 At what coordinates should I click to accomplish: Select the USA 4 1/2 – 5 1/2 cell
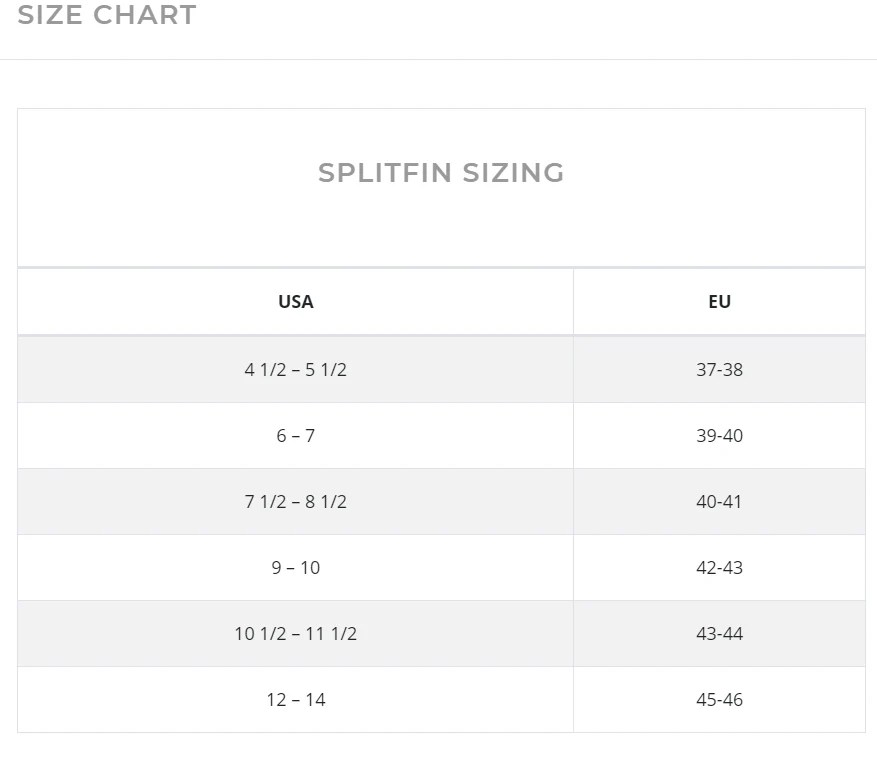295,369
